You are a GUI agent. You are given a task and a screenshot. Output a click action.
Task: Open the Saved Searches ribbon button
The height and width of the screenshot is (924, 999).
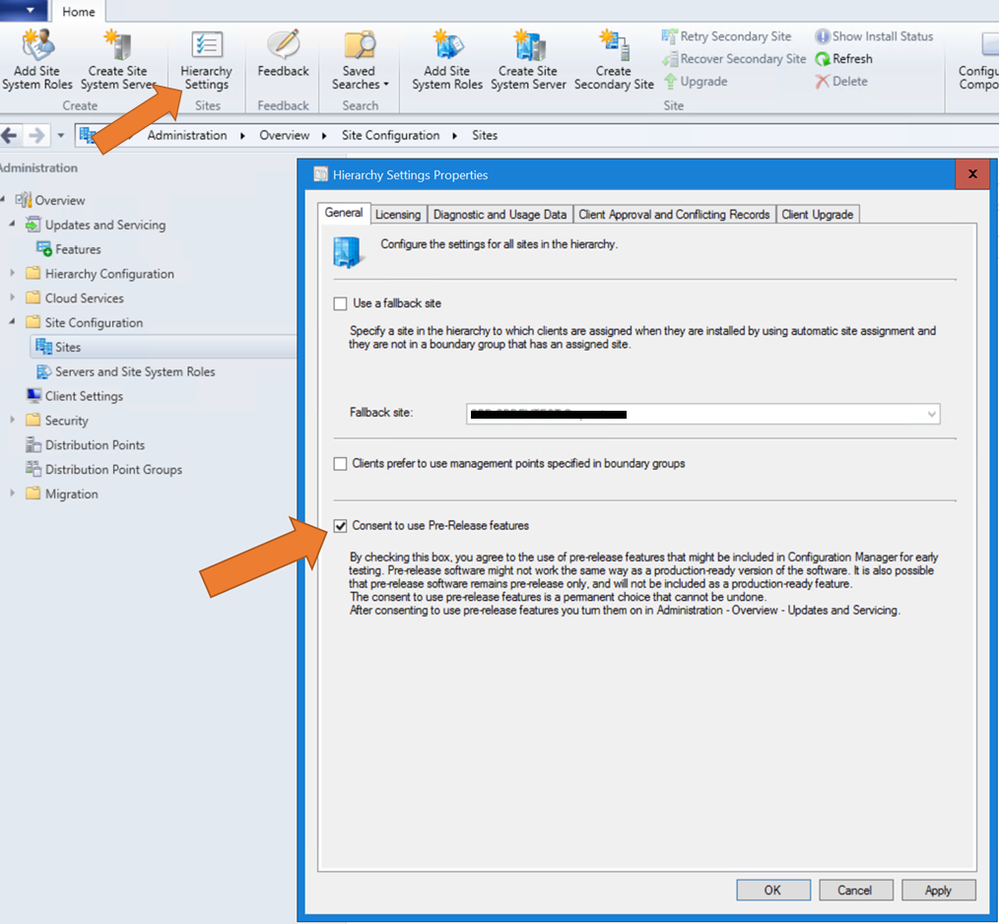[x=359, y=61]
